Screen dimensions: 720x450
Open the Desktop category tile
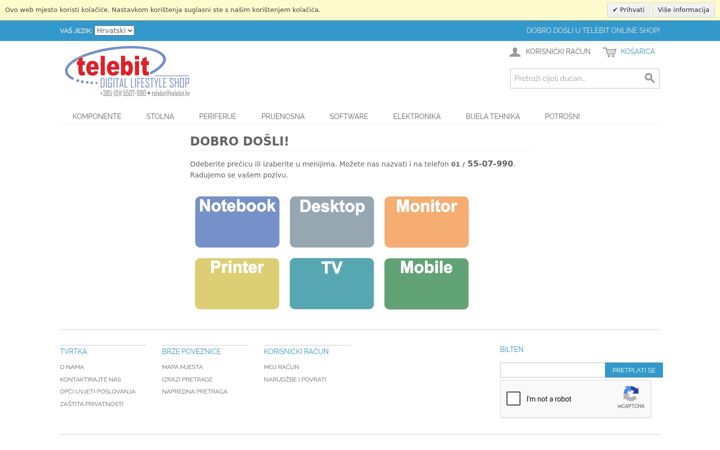tap(332, 222)
